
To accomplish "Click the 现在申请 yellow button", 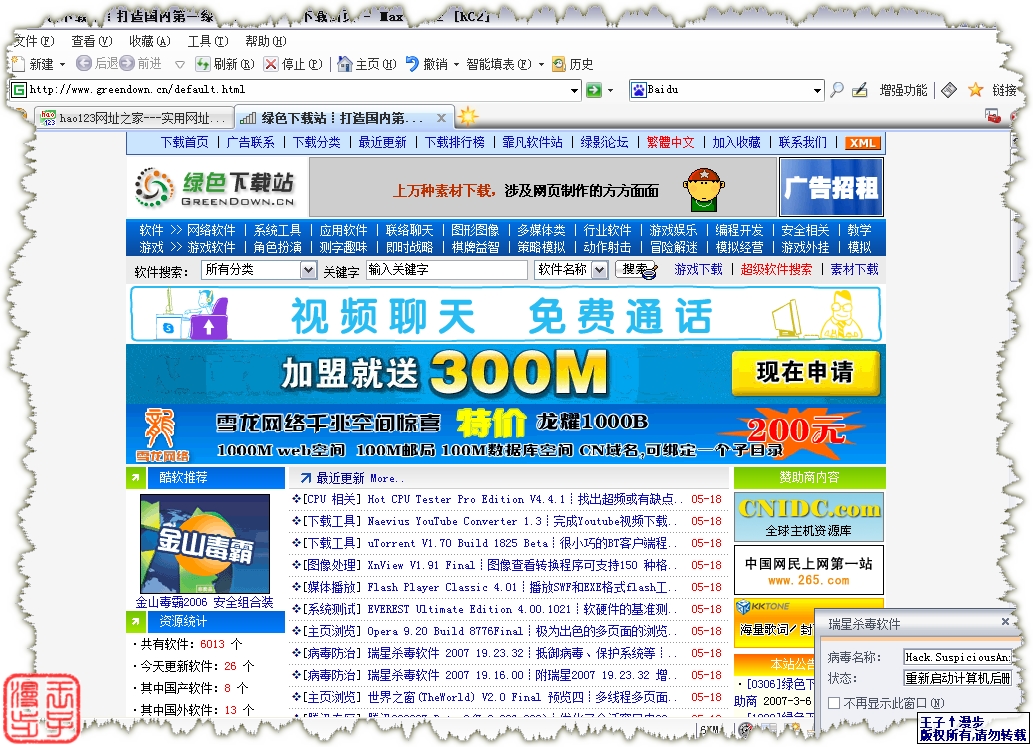I will click(805, 373).
